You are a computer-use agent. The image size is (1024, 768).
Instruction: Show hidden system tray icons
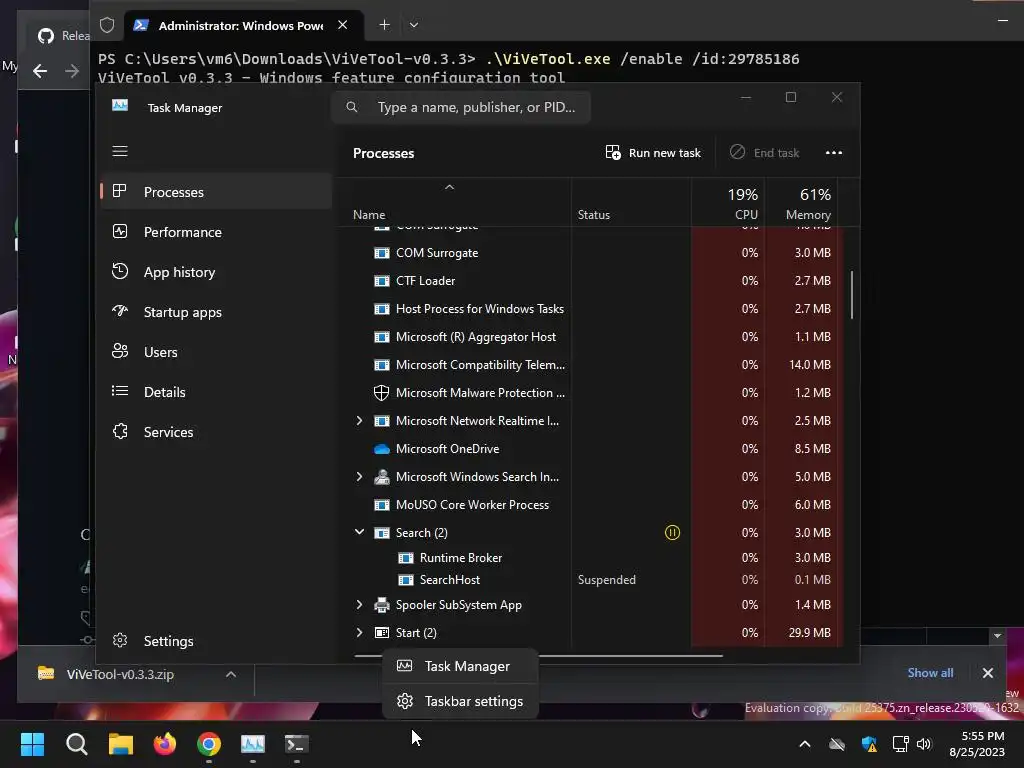[805, 744]
